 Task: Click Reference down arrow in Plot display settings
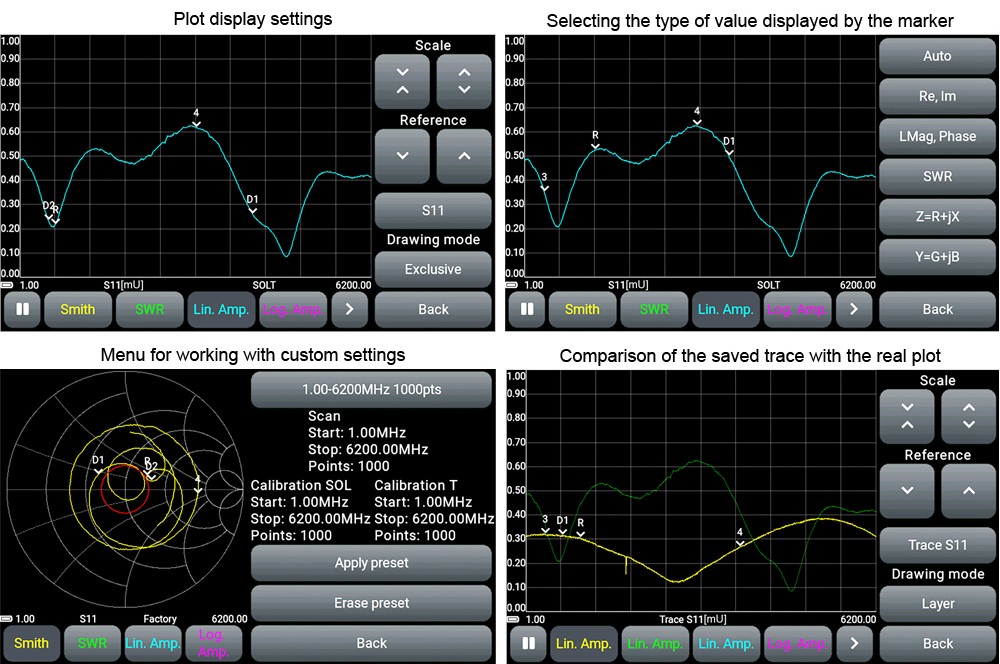pos(402,156)
